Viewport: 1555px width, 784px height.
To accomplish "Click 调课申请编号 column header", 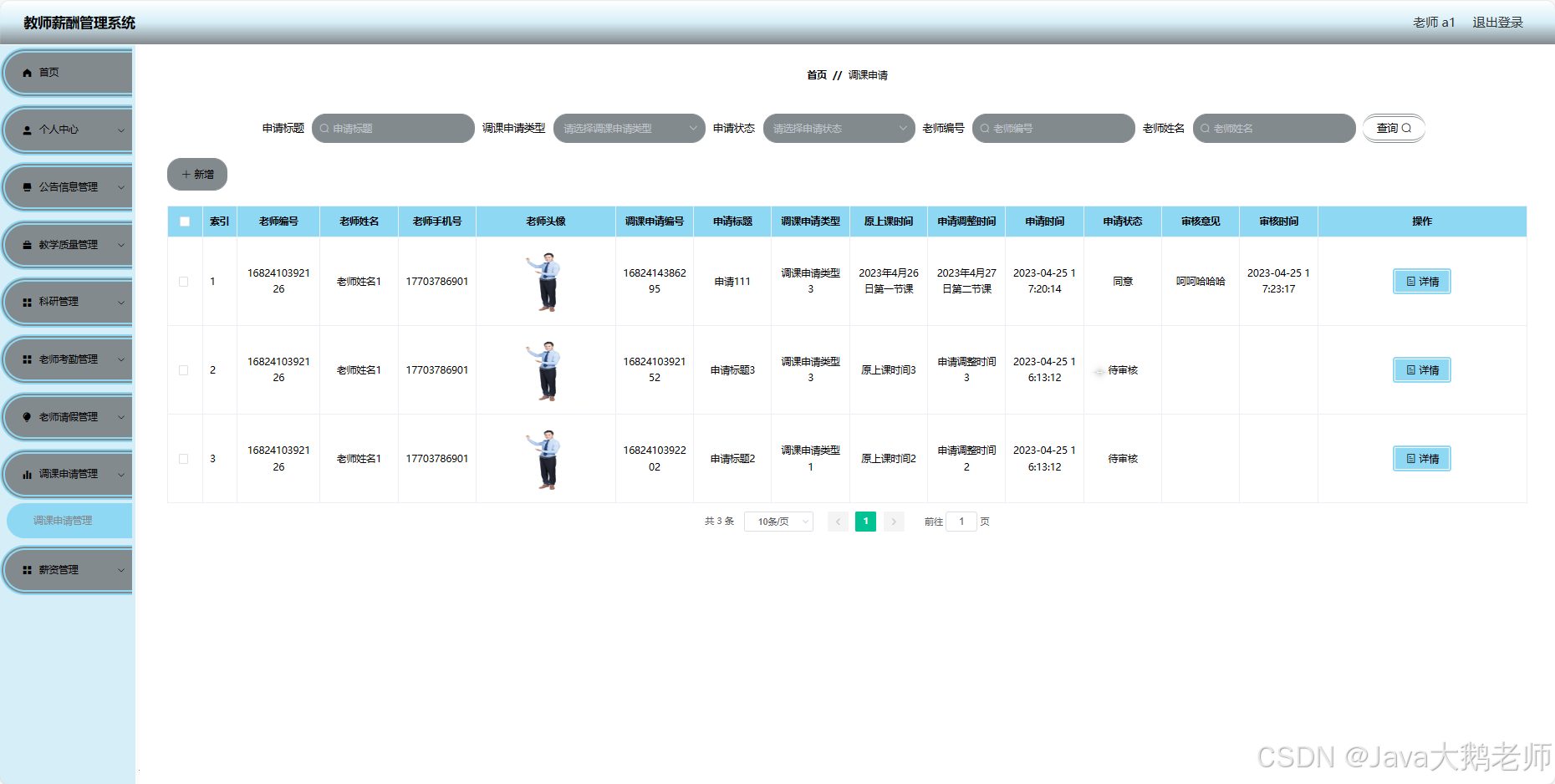I will tap(655, 221).
